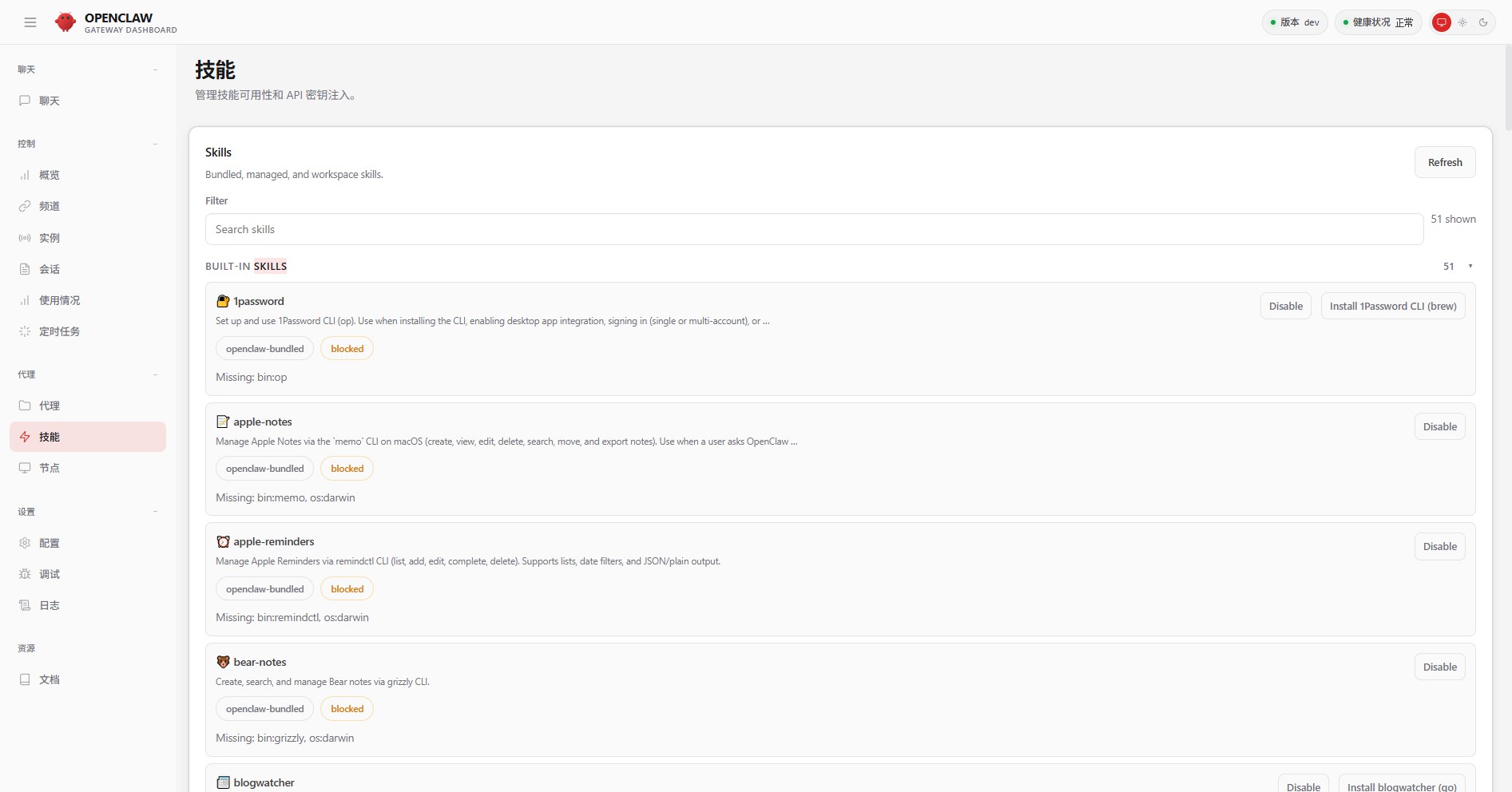Click the 会话 document icon in sidebar
1512x792 pixels.
25,269
